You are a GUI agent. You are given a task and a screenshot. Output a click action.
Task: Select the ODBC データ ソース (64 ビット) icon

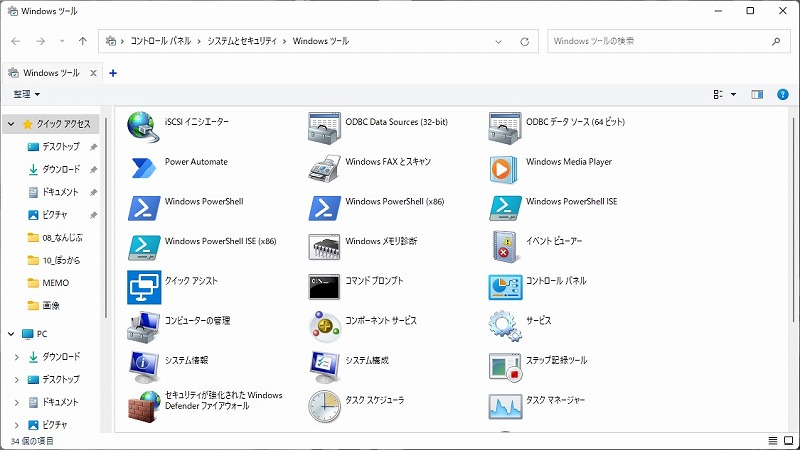pos(505,128)
